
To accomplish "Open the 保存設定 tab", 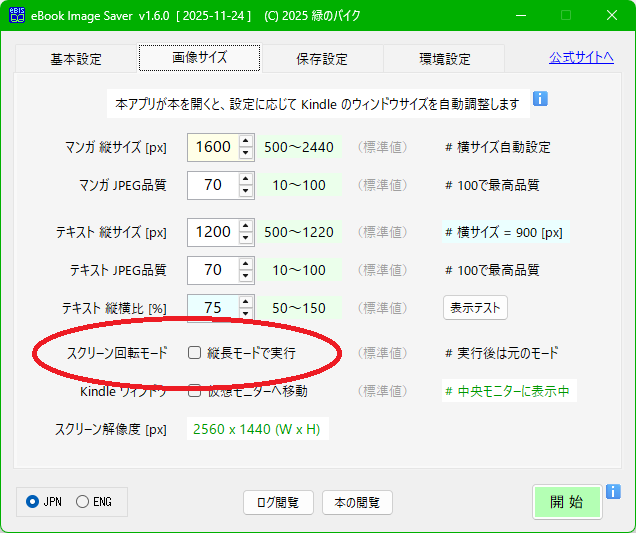I will click(322, 59).
